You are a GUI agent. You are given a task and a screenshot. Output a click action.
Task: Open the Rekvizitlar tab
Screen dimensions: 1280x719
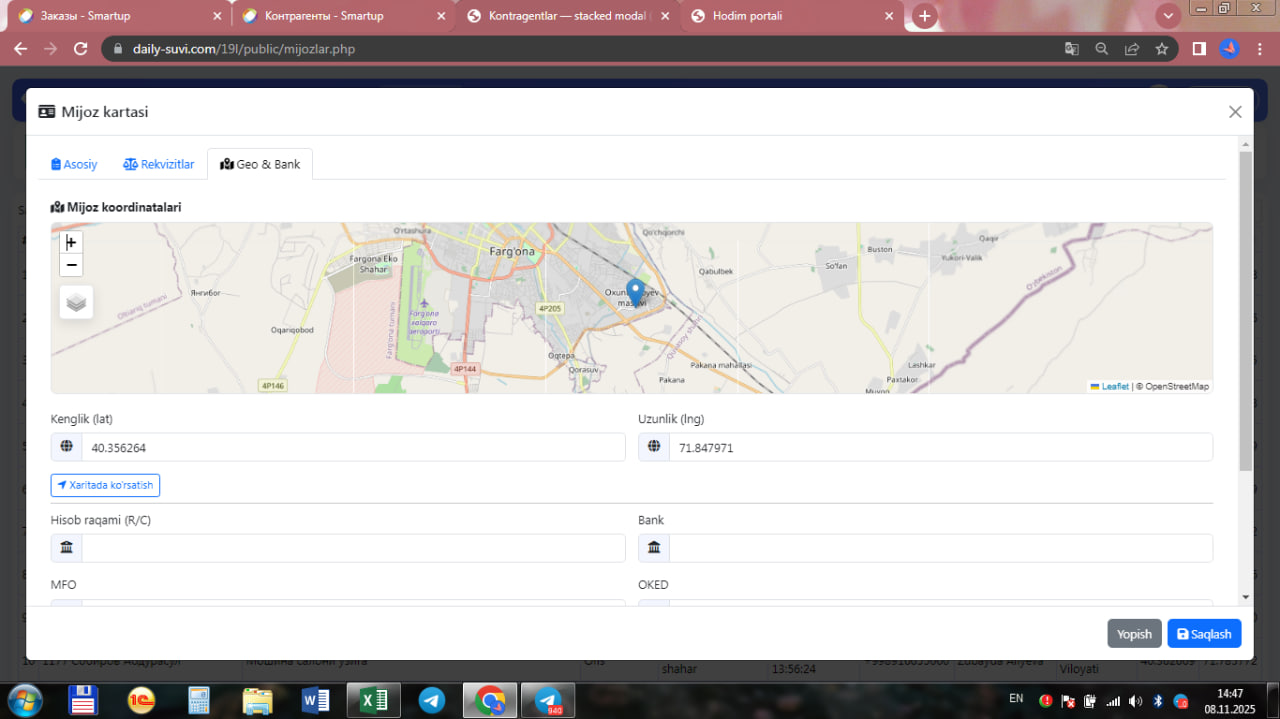point(159,164)
